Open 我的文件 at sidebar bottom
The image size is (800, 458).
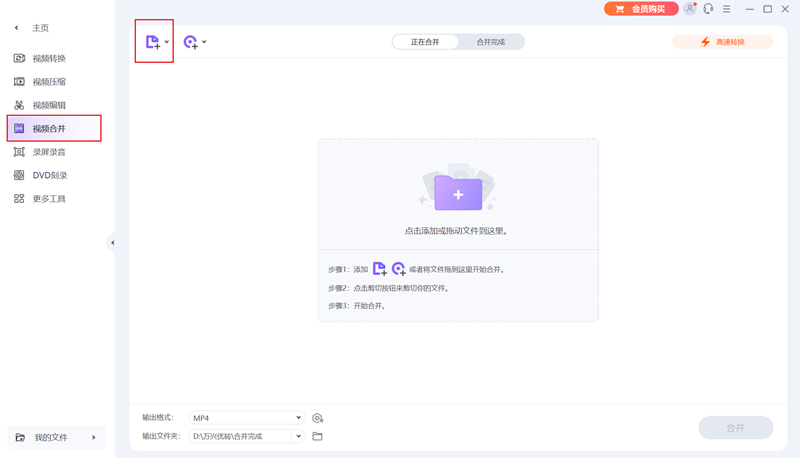pos(56,437)
